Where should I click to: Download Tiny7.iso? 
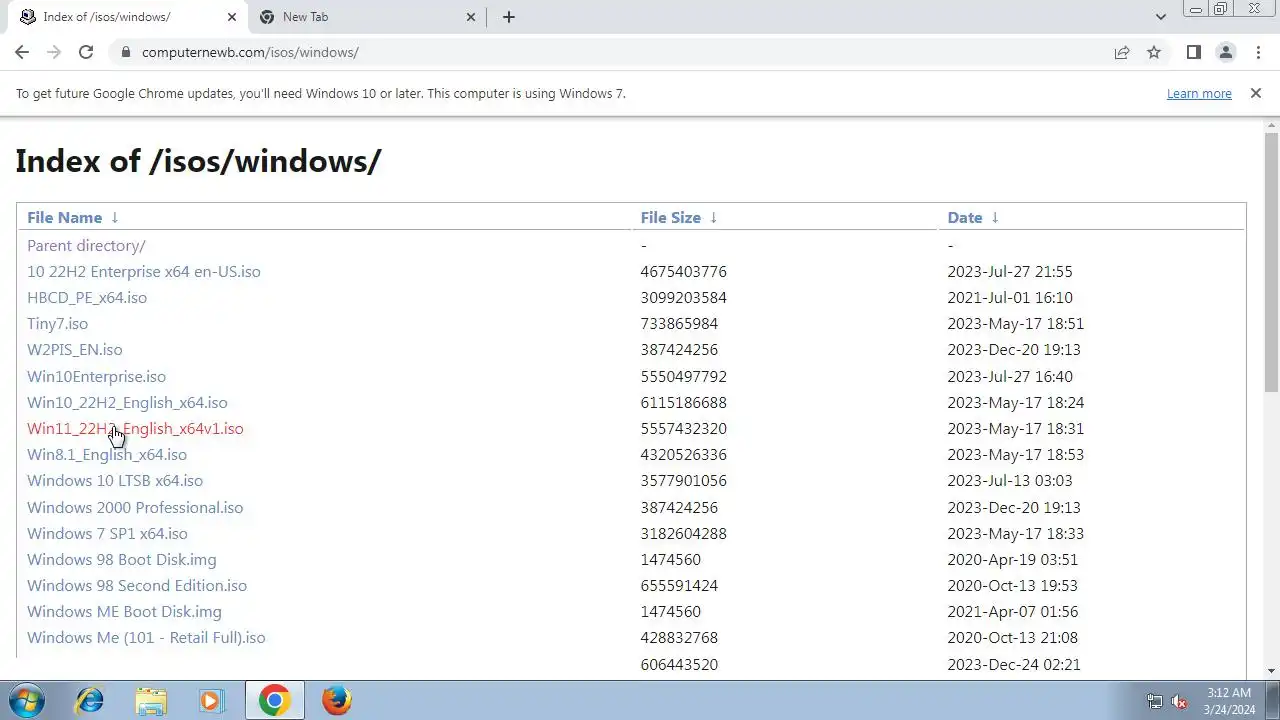pyautogui.click(x=57, y=323)
